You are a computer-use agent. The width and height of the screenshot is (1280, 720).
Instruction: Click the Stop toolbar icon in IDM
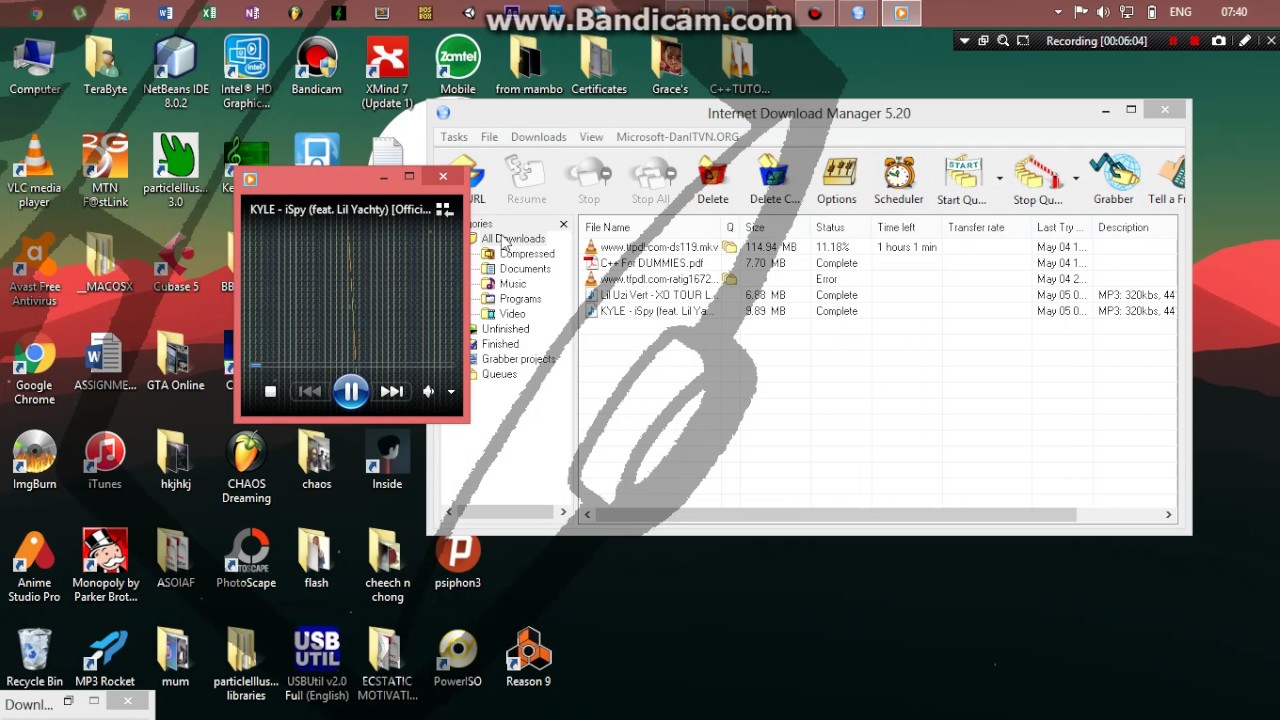[589, 180]
